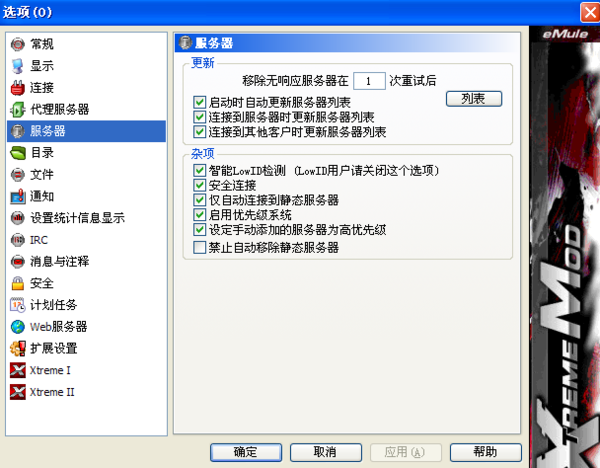
Task: Click the 显示 (Display) monitor icon
Action: click(x=18, y=66)
